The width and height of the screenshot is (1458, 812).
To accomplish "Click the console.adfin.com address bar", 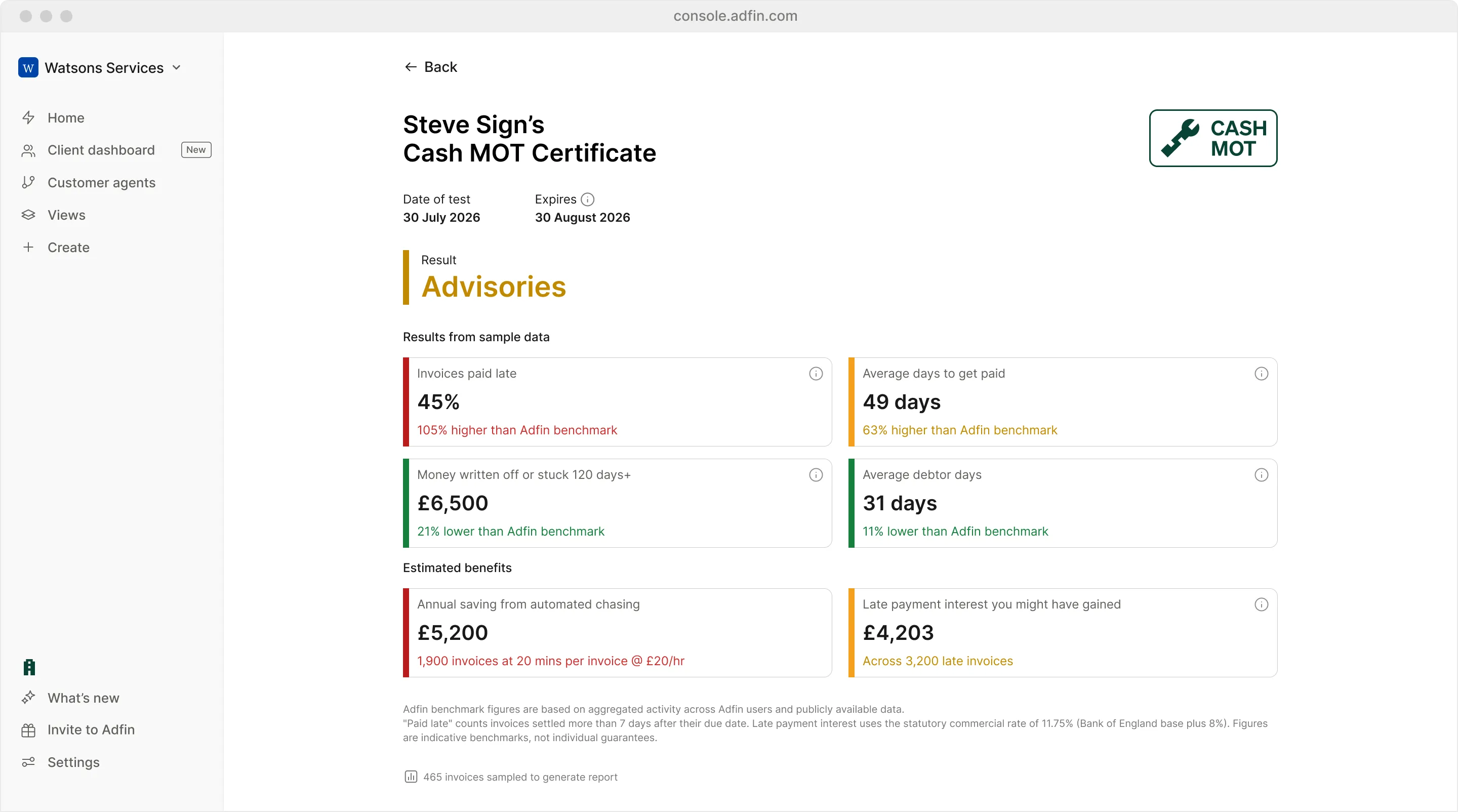I will pos(735,16).
